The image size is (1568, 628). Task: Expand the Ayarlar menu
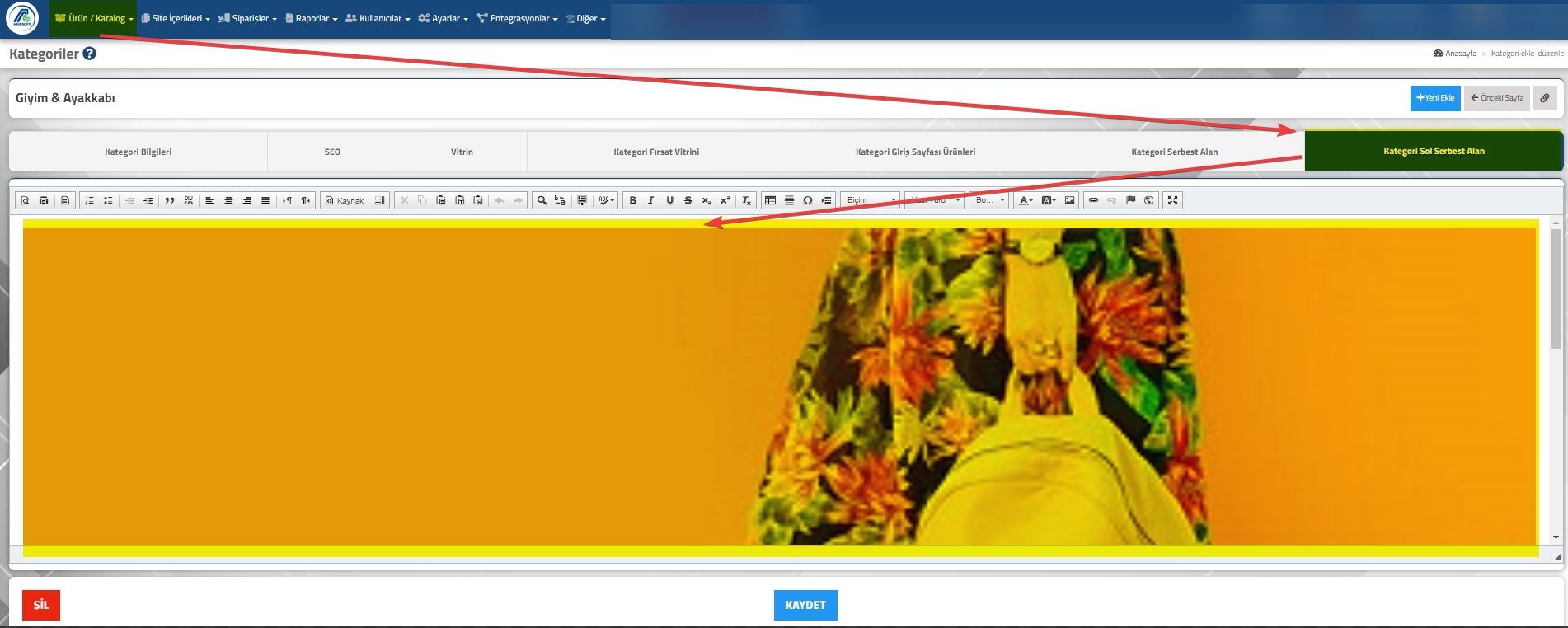443,18
